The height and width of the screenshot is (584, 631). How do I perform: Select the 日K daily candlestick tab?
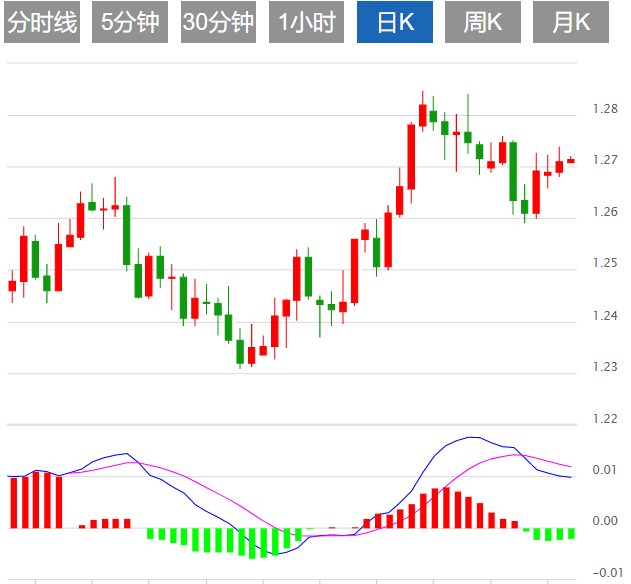[395, 22]
